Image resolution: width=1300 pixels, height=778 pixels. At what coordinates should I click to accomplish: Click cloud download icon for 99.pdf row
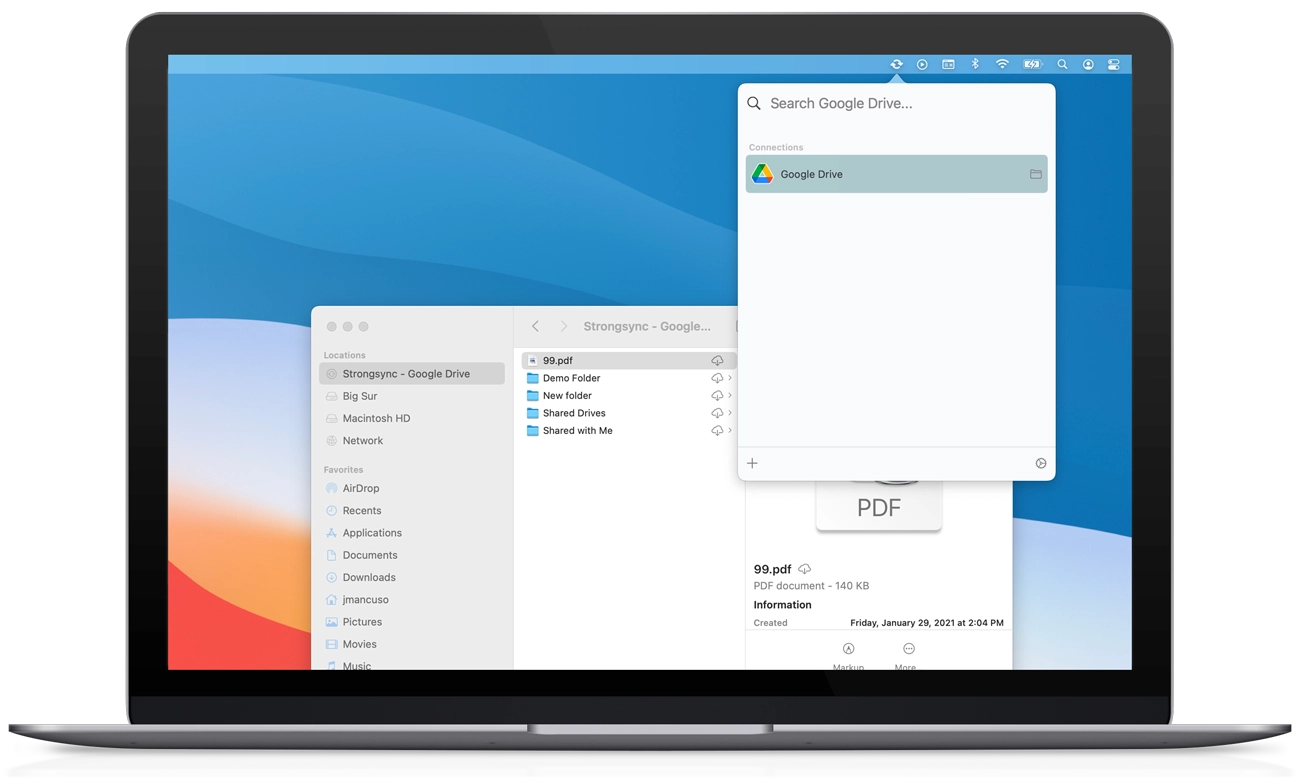click(717, 360)
